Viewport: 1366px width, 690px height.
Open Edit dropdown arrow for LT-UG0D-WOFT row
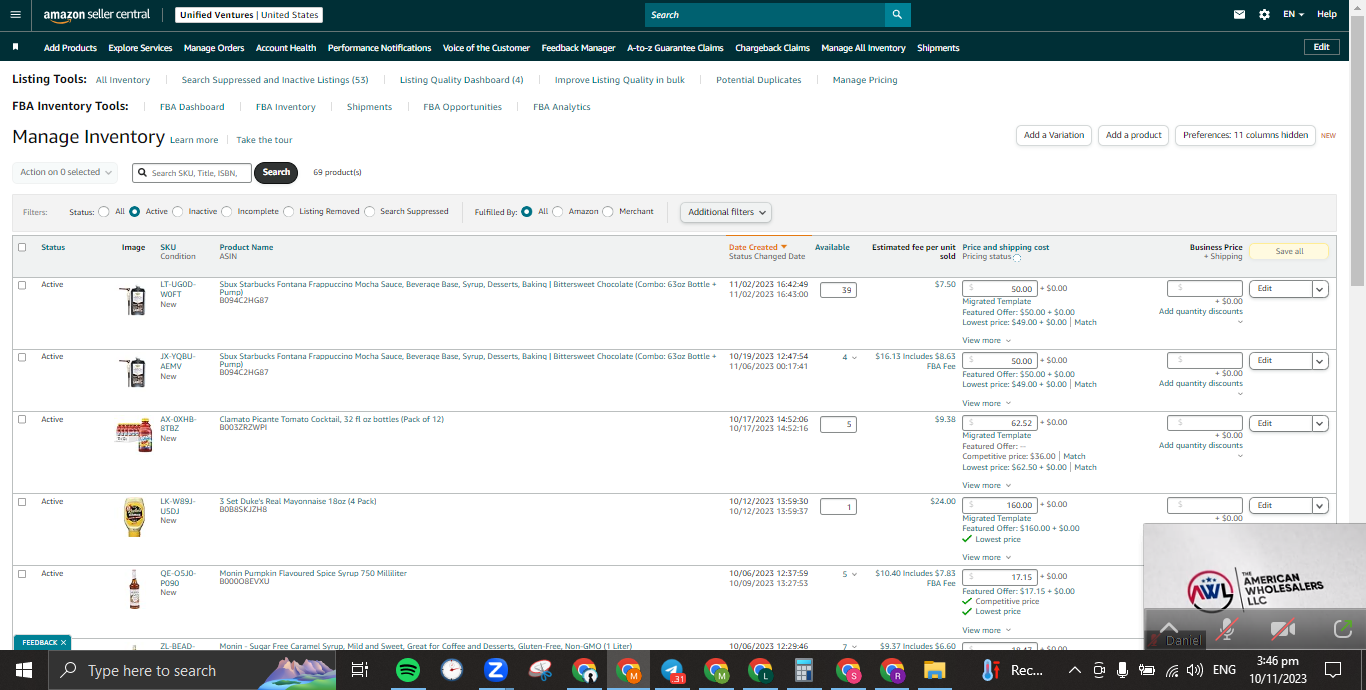(x=1320, y=289)
